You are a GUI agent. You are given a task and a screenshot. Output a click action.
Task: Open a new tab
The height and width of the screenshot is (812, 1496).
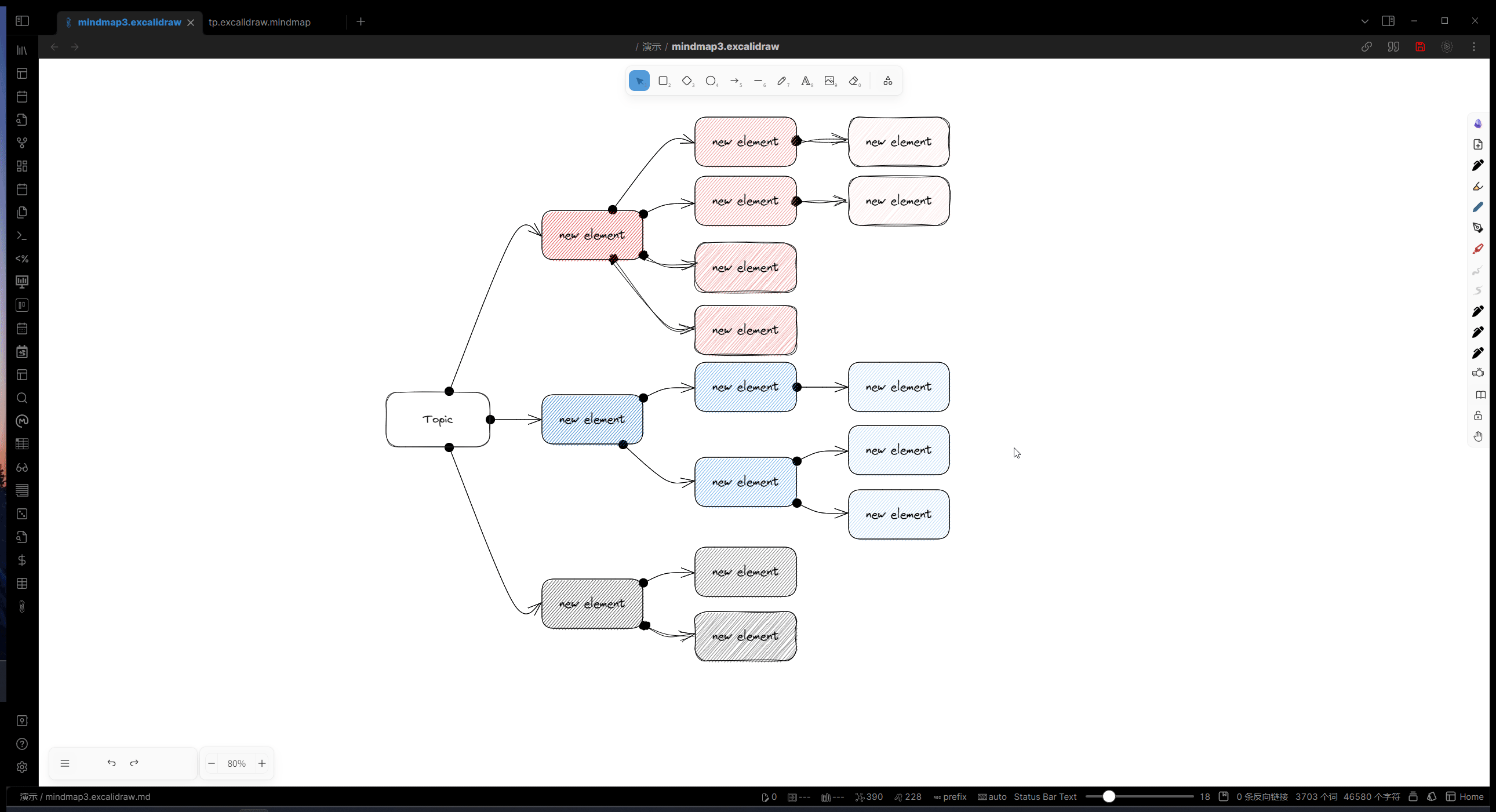(x=361, y=21)
